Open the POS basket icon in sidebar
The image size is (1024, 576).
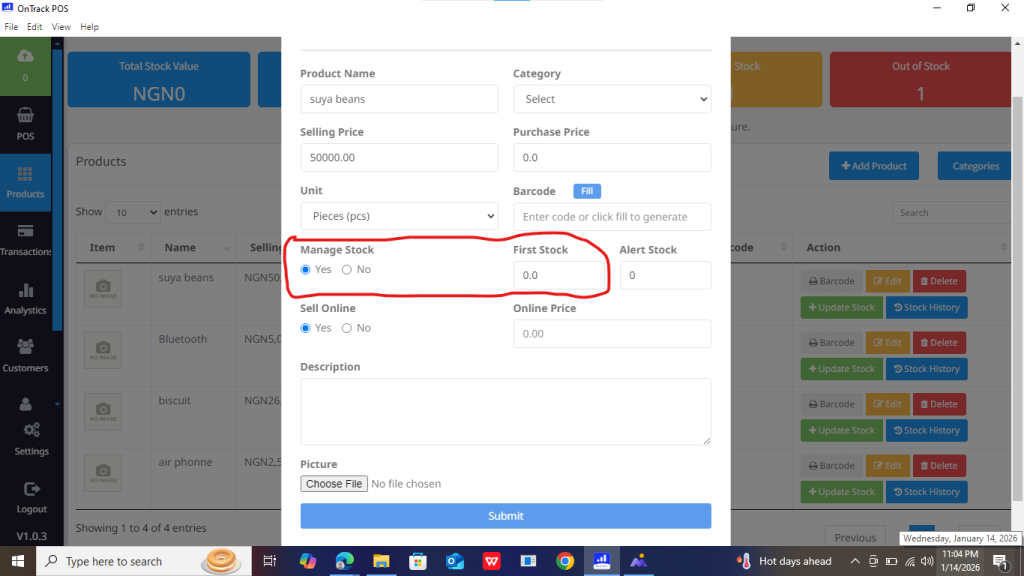coord(25,116)
